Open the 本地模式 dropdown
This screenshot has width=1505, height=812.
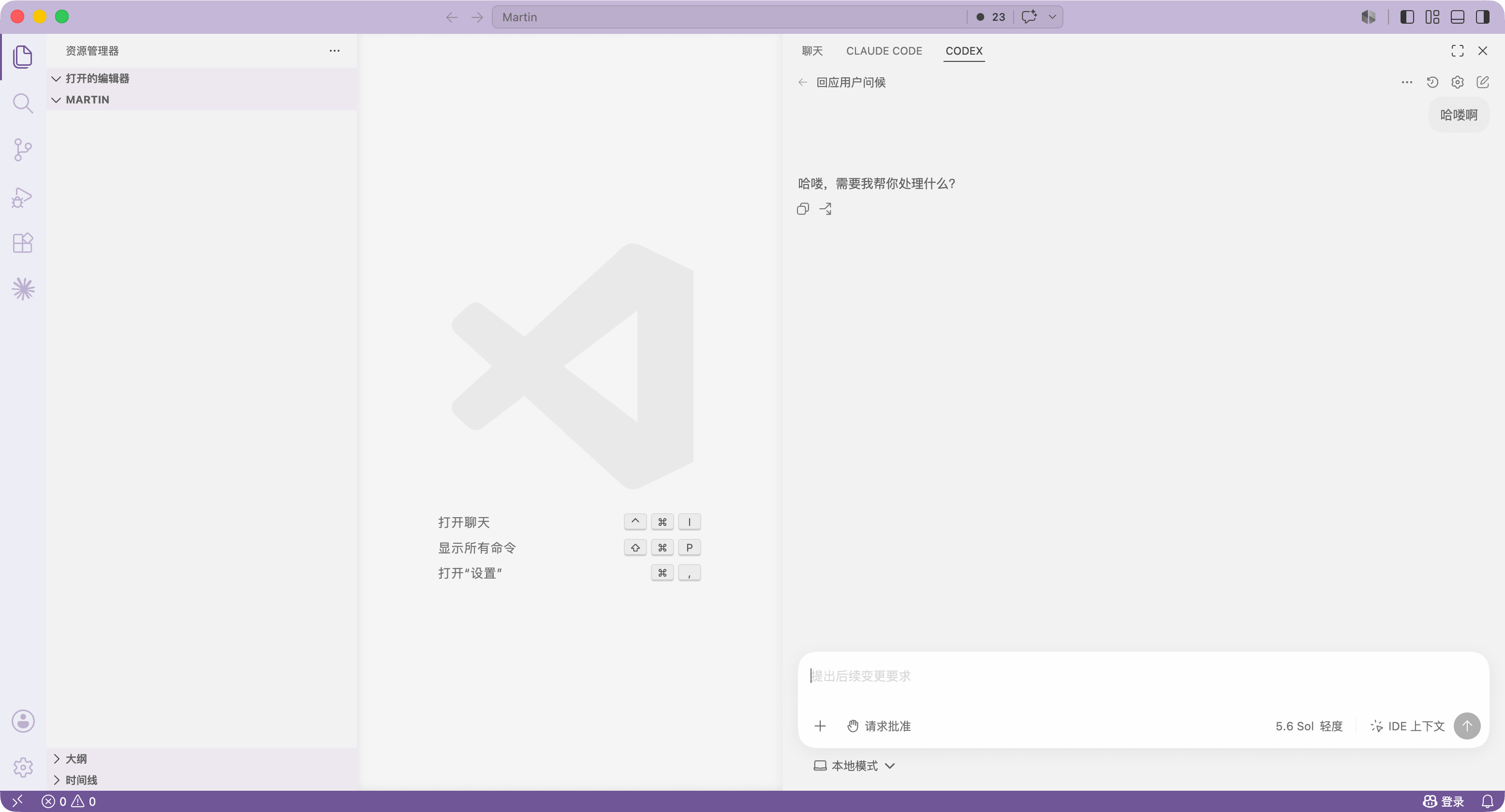point(854,765)
